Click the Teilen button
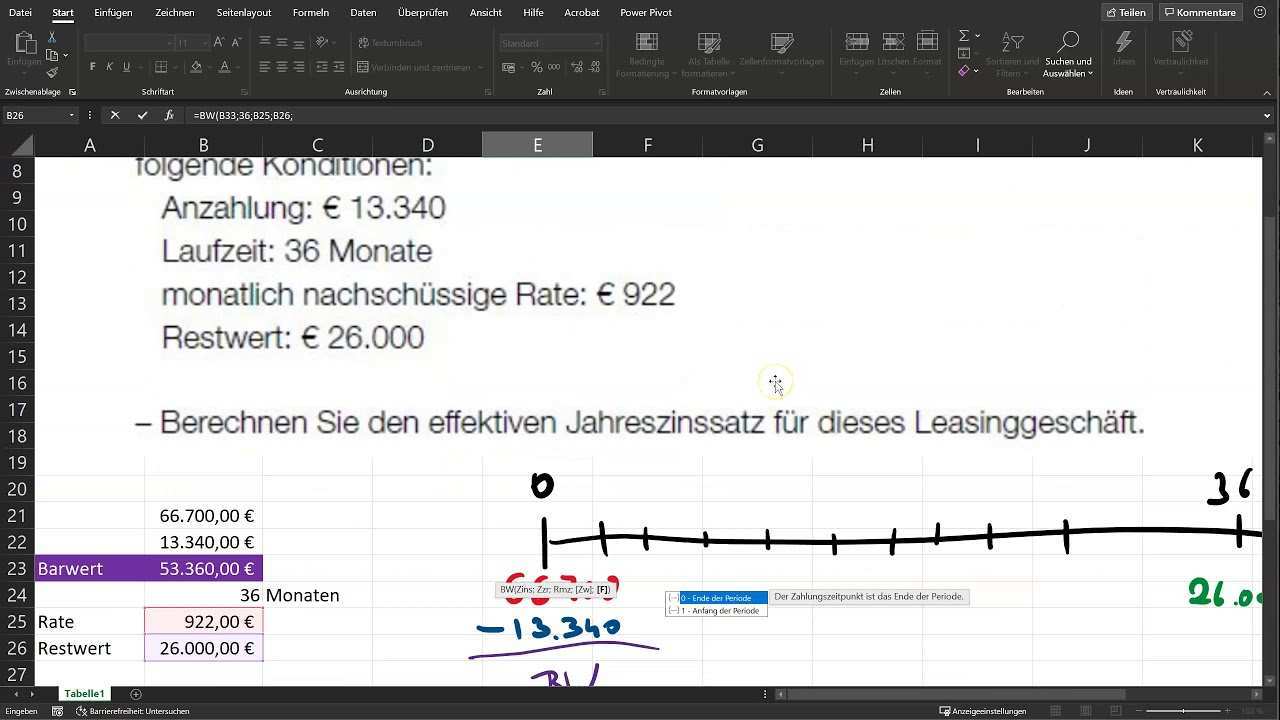The image size is (1280, 720). [x=1125, y=13]
